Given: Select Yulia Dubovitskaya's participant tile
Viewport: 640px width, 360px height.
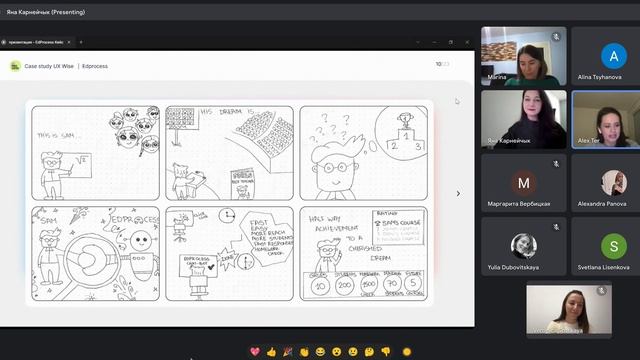Looking at the screenshot, I should click(524, 246).
